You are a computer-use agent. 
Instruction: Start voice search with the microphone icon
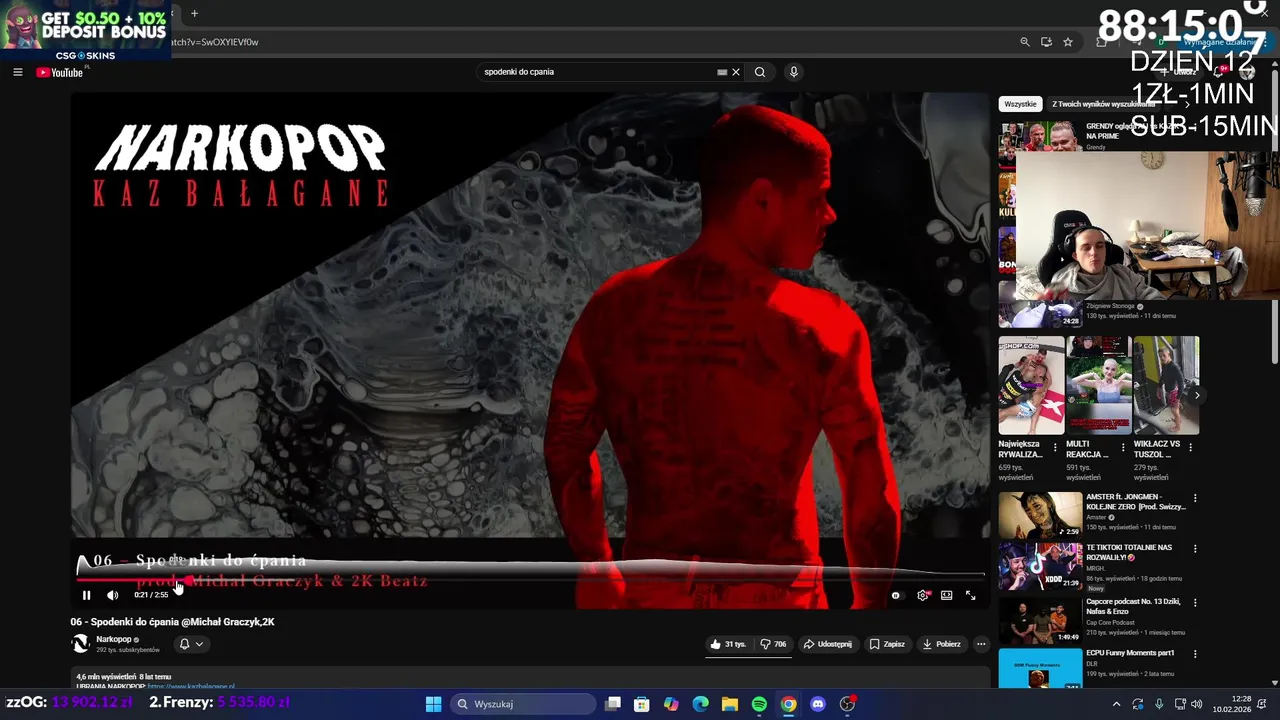pyautogui.click(x=794, y=72)
